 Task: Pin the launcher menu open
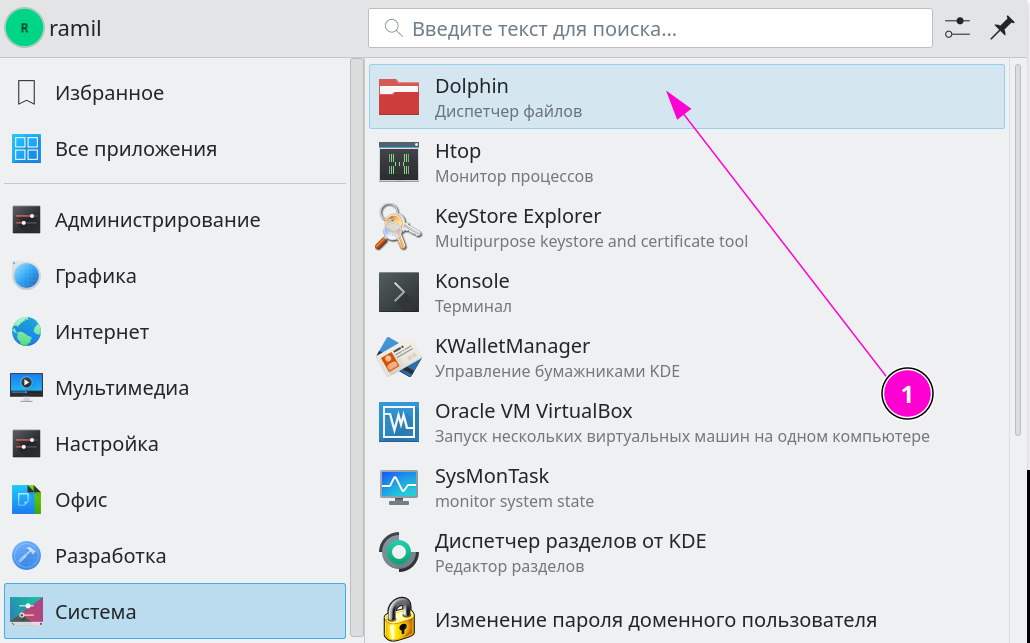pos(1002,28)
